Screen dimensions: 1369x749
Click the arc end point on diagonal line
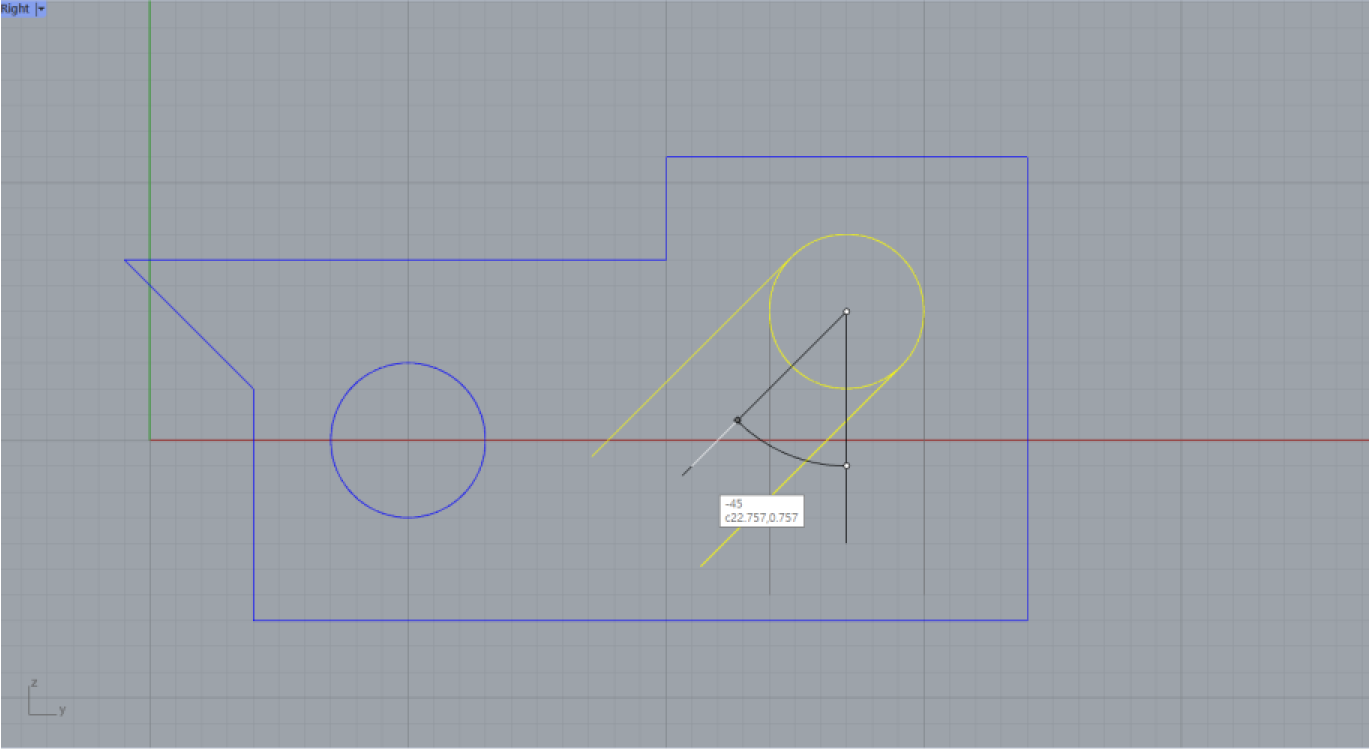pos(738,420)
